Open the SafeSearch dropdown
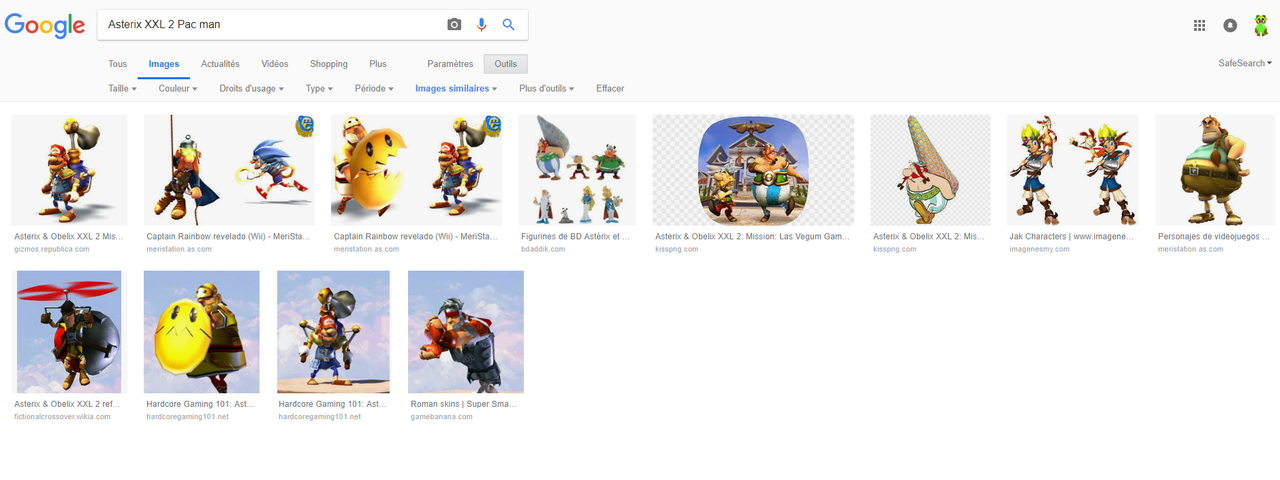 pos(1245,63)
